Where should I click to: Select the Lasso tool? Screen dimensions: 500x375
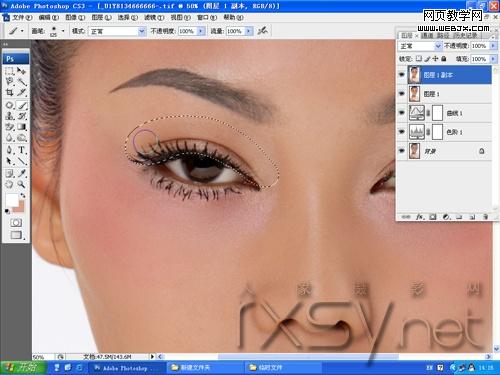(9, 81)
